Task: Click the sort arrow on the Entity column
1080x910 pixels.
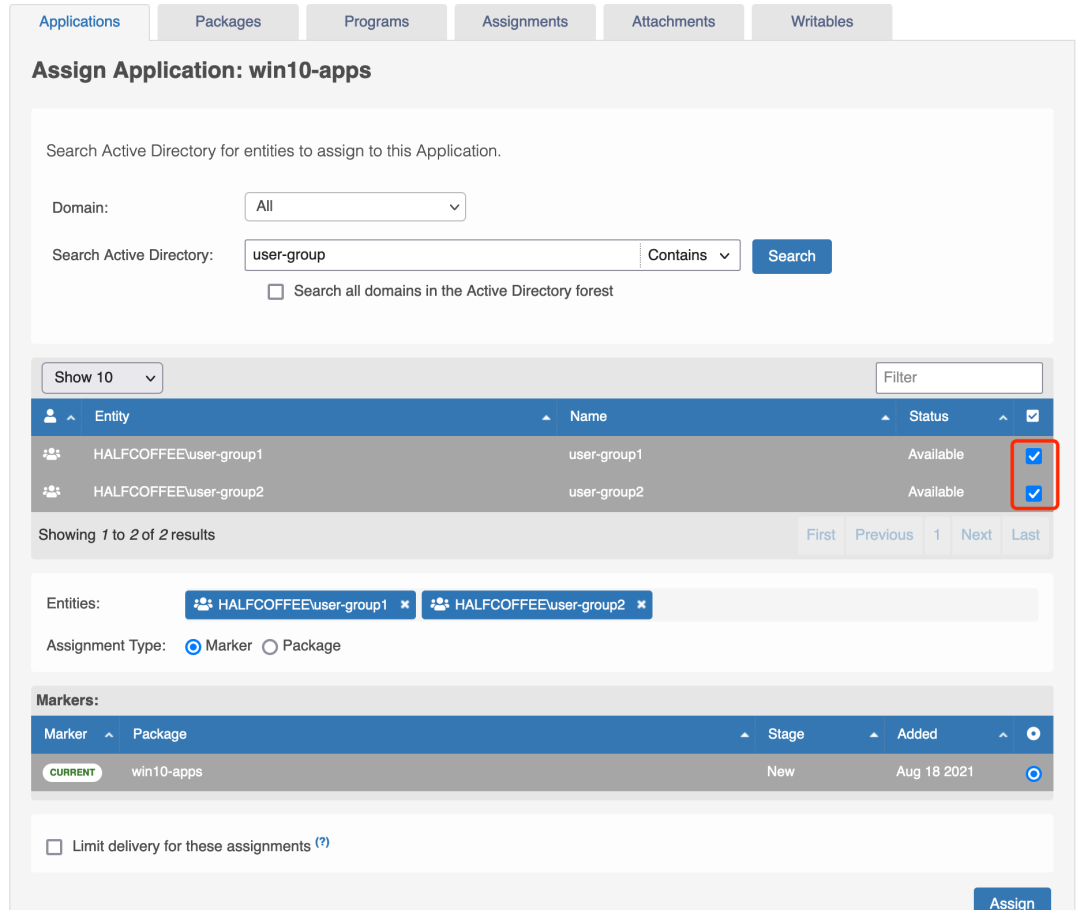Action: tap(546, 417)
